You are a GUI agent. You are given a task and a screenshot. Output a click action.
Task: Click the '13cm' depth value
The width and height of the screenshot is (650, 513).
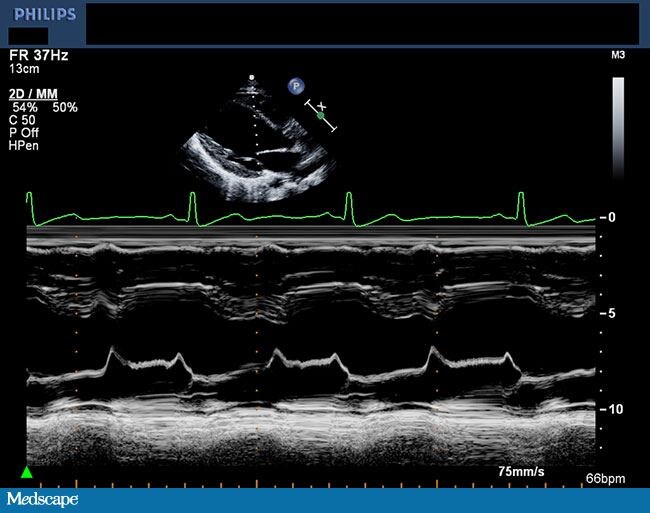[x=24, y=69]
